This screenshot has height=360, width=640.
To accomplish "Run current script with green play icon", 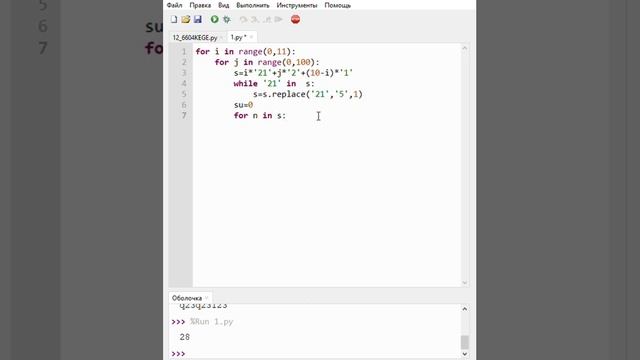I will [214, 19].
